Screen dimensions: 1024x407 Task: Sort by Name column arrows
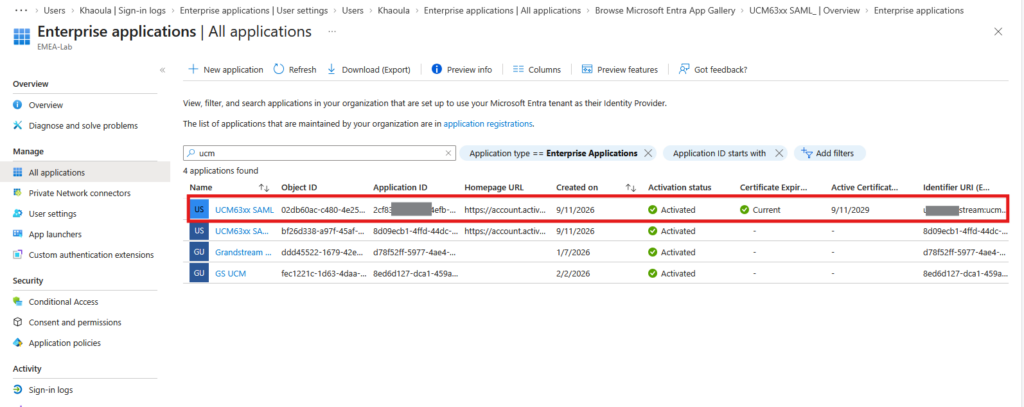(x=264, y=187)
